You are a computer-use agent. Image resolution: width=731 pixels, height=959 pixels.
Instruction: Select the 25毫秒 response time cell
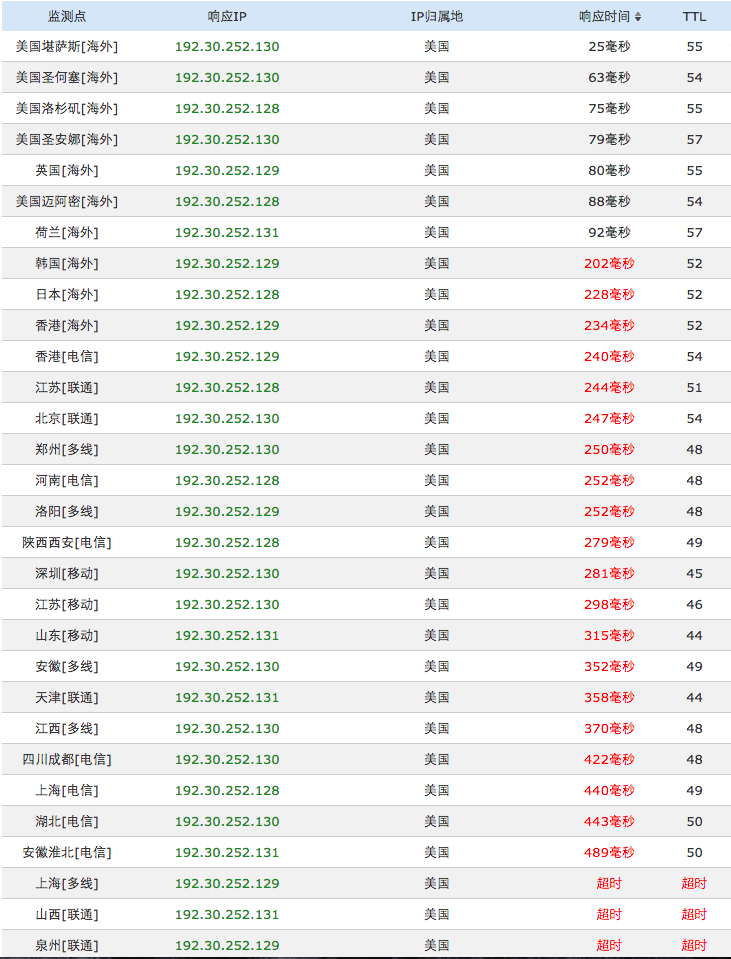pyautogui.click(x=609, y=46)
